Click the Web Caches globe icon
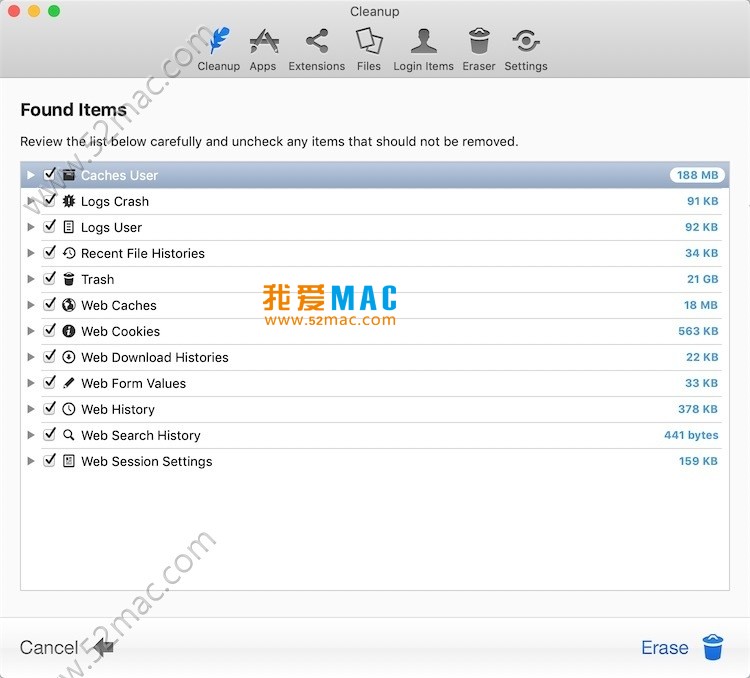The image size is (750, 678). pyautogui.click(x=69, y=305)
